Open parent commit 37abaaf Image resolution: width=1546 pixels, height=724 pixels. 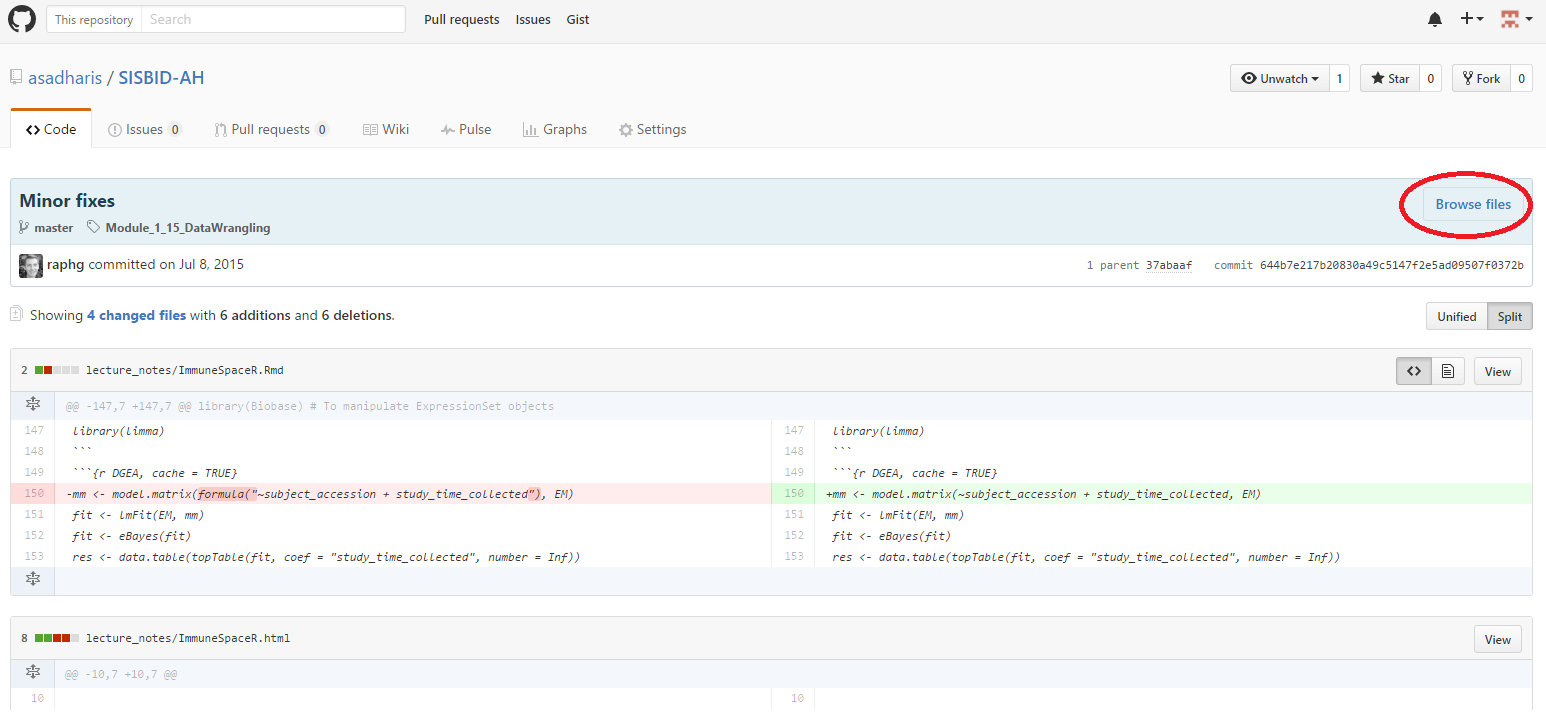(x=1169, y=265)
